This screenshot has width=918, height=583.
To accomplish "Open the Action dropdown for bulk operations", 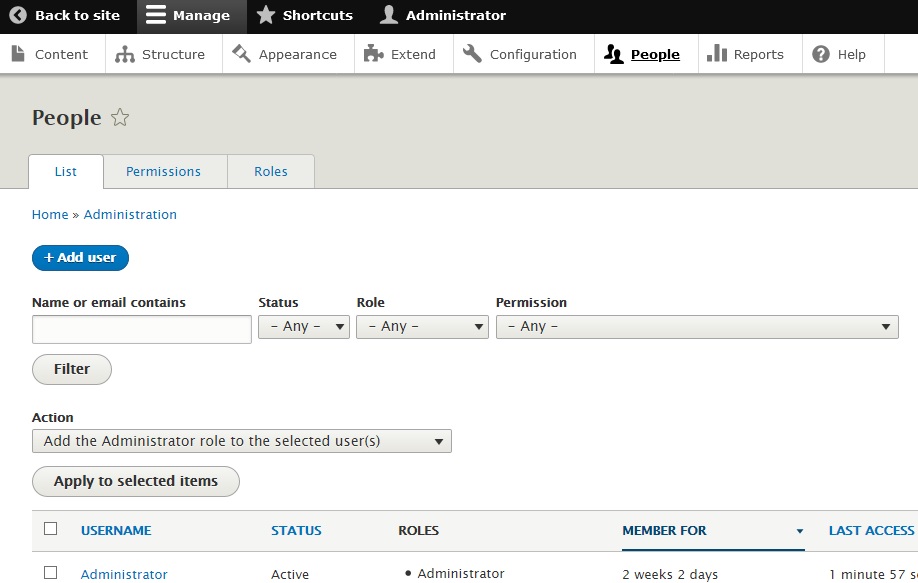I will click(x=242, y=441).
